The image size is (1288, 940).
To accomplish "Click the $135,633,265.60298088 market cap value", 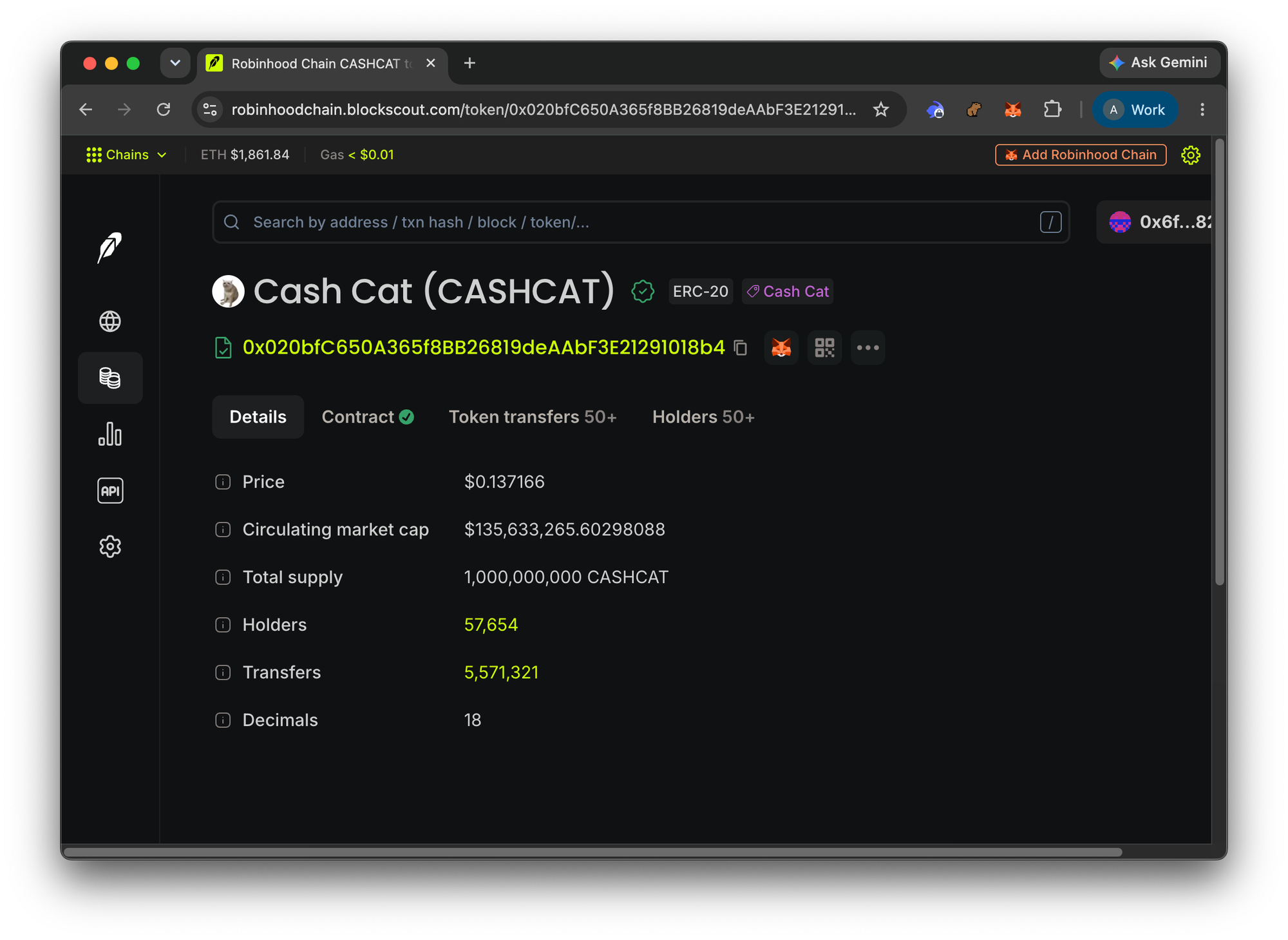I will [x=565, y=530].
